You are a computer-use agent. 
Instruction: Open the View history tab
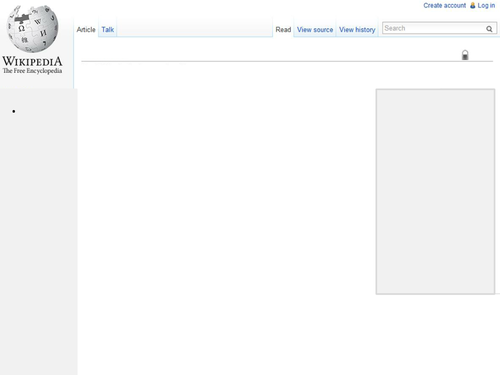click(357, 30)
